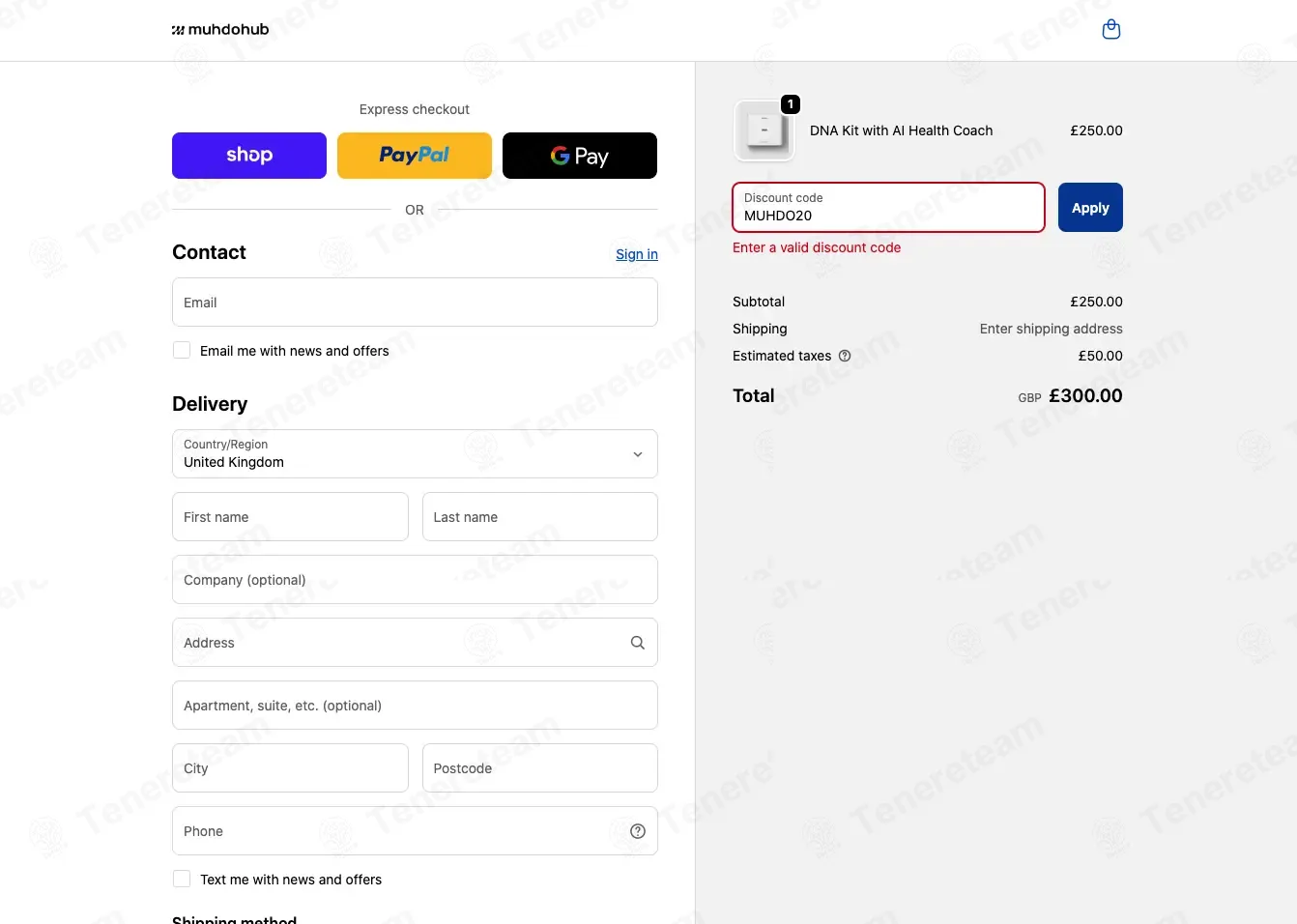Follow the Sign in link
The image size is (1297, 924).
(x=637, y=254)
